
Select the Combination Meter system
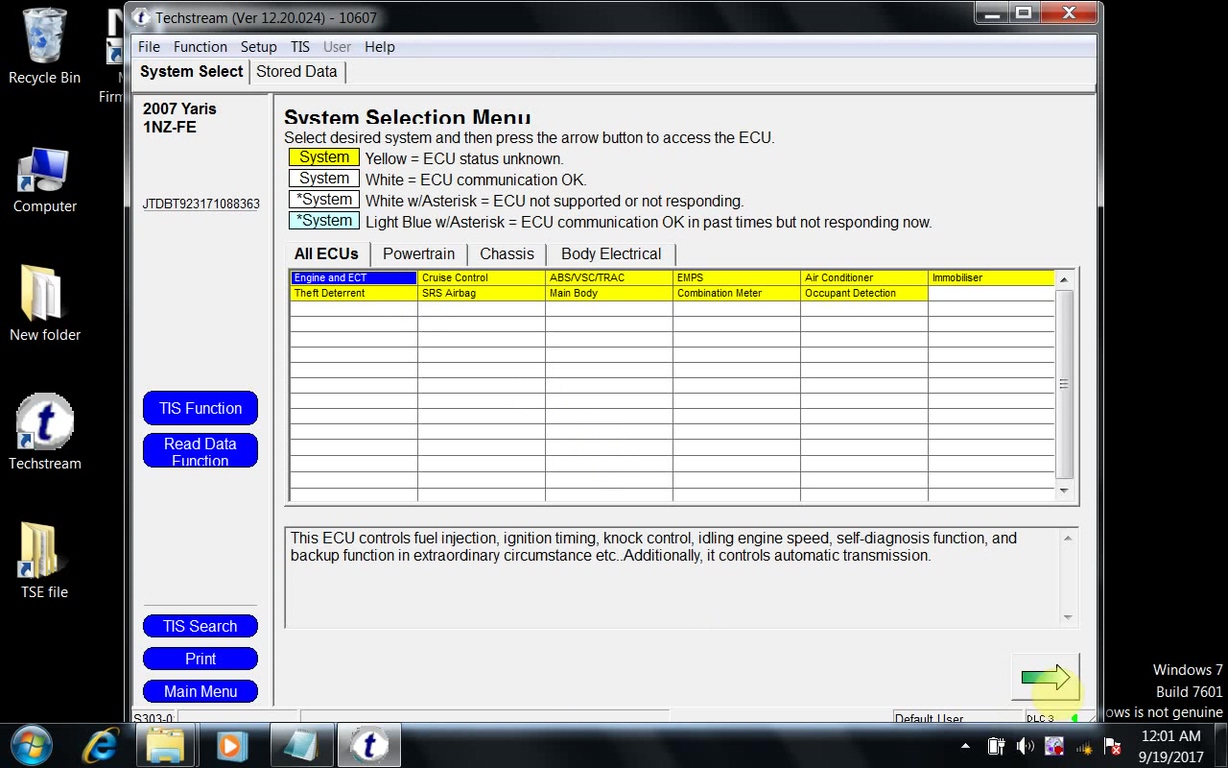point(737,293)
